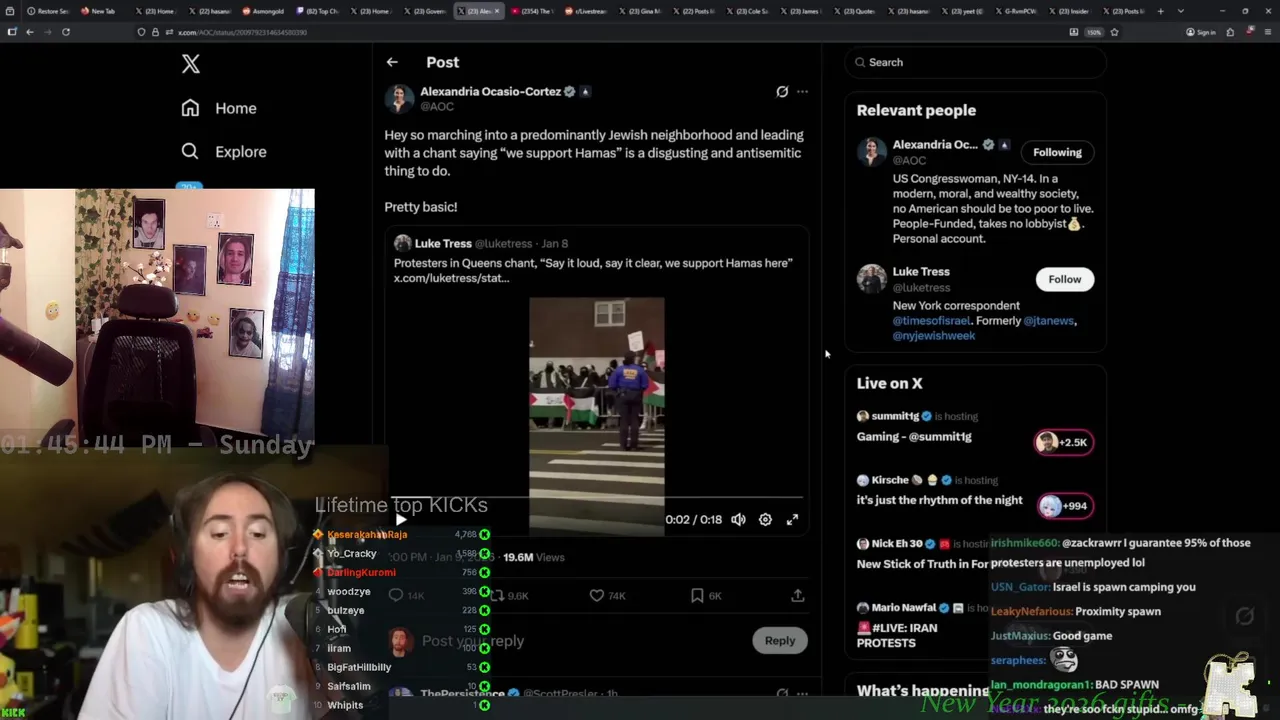Open the Explore page in sidebar
This screenshot has height=720, width=1280.
pos(224,152)
